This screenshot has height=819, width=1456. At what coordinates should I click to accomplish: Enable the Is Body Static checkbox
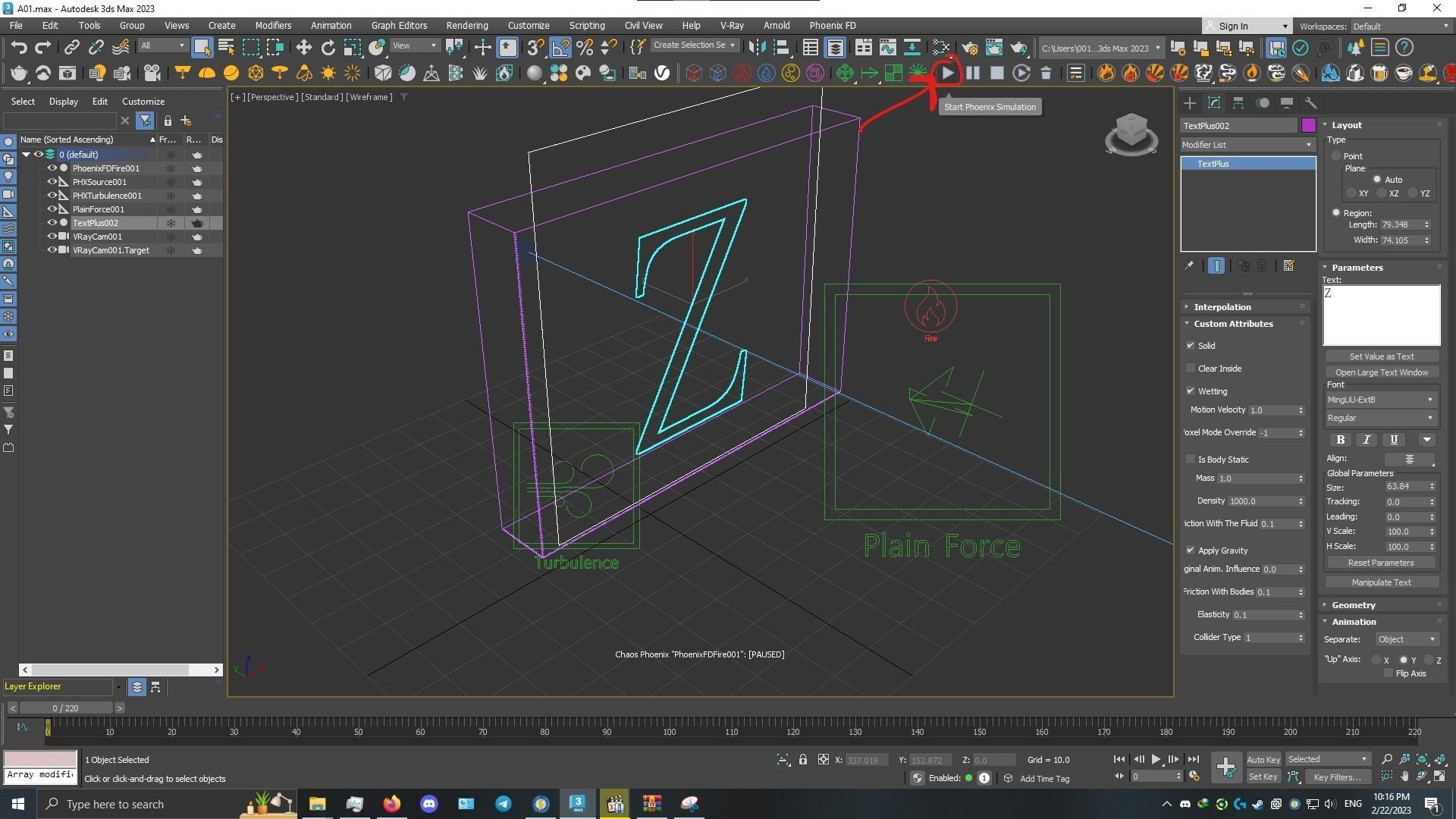coord(1191,460)
